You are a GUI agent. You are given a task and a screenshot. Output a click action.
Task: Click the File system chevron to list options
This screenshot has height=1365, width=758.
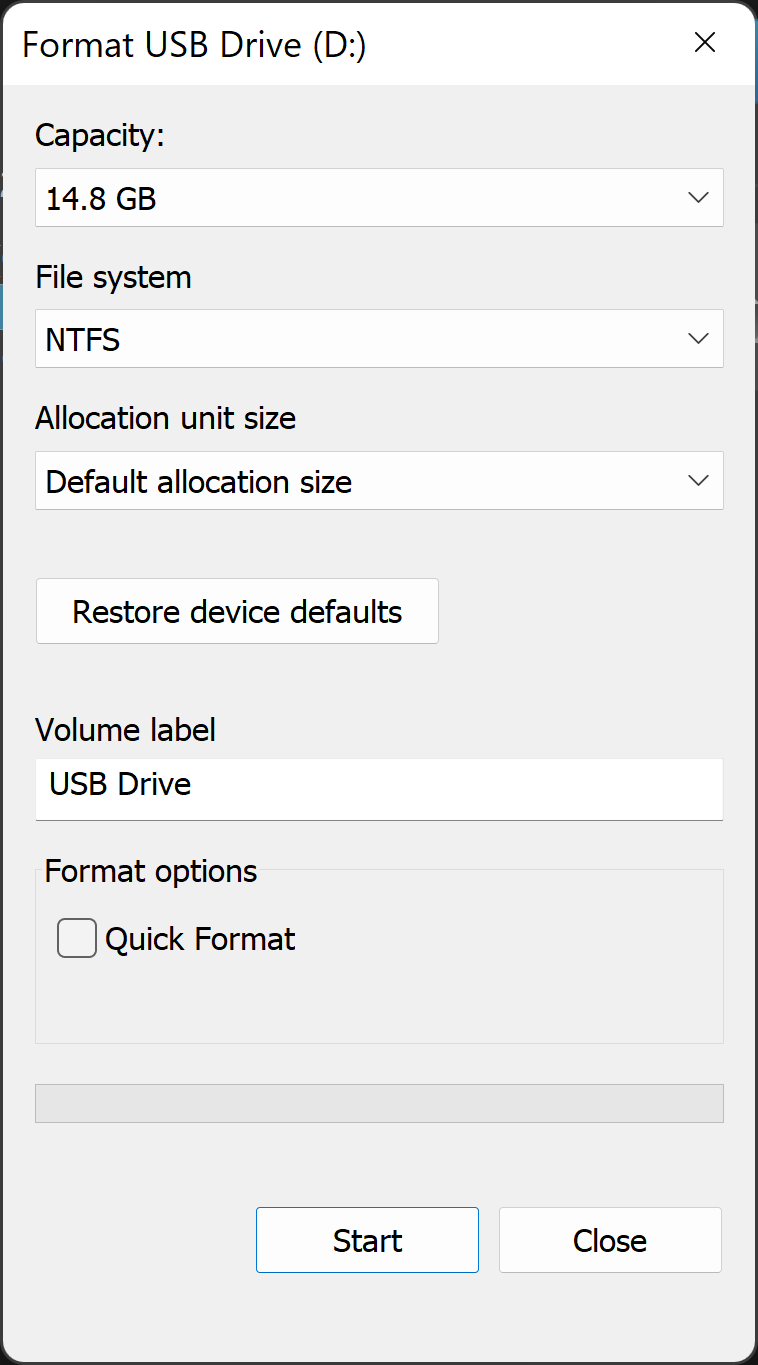698,338
